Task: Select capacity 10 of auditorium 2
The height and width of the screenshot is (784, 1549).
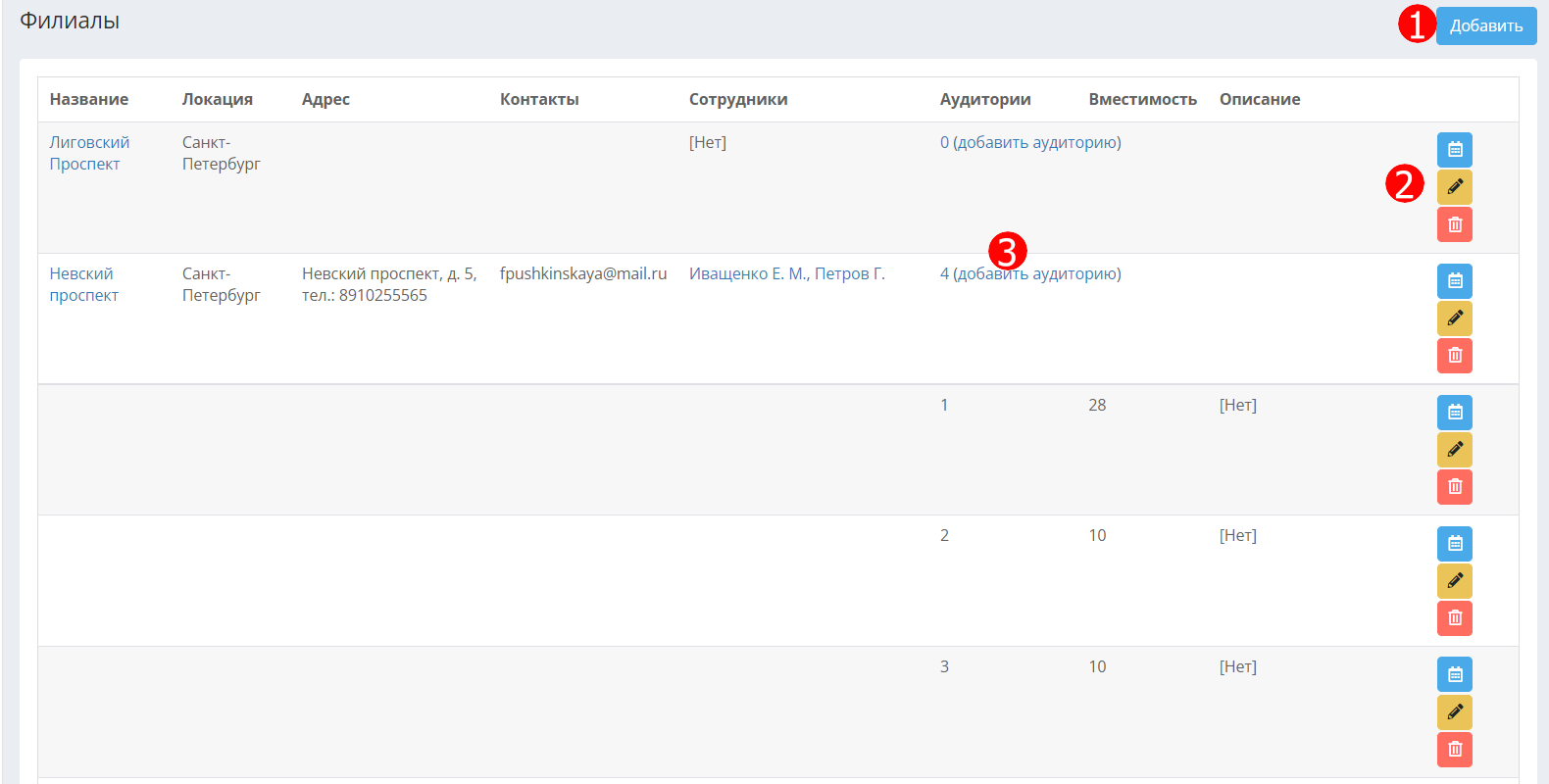Action: click(x=1097, y=535)
